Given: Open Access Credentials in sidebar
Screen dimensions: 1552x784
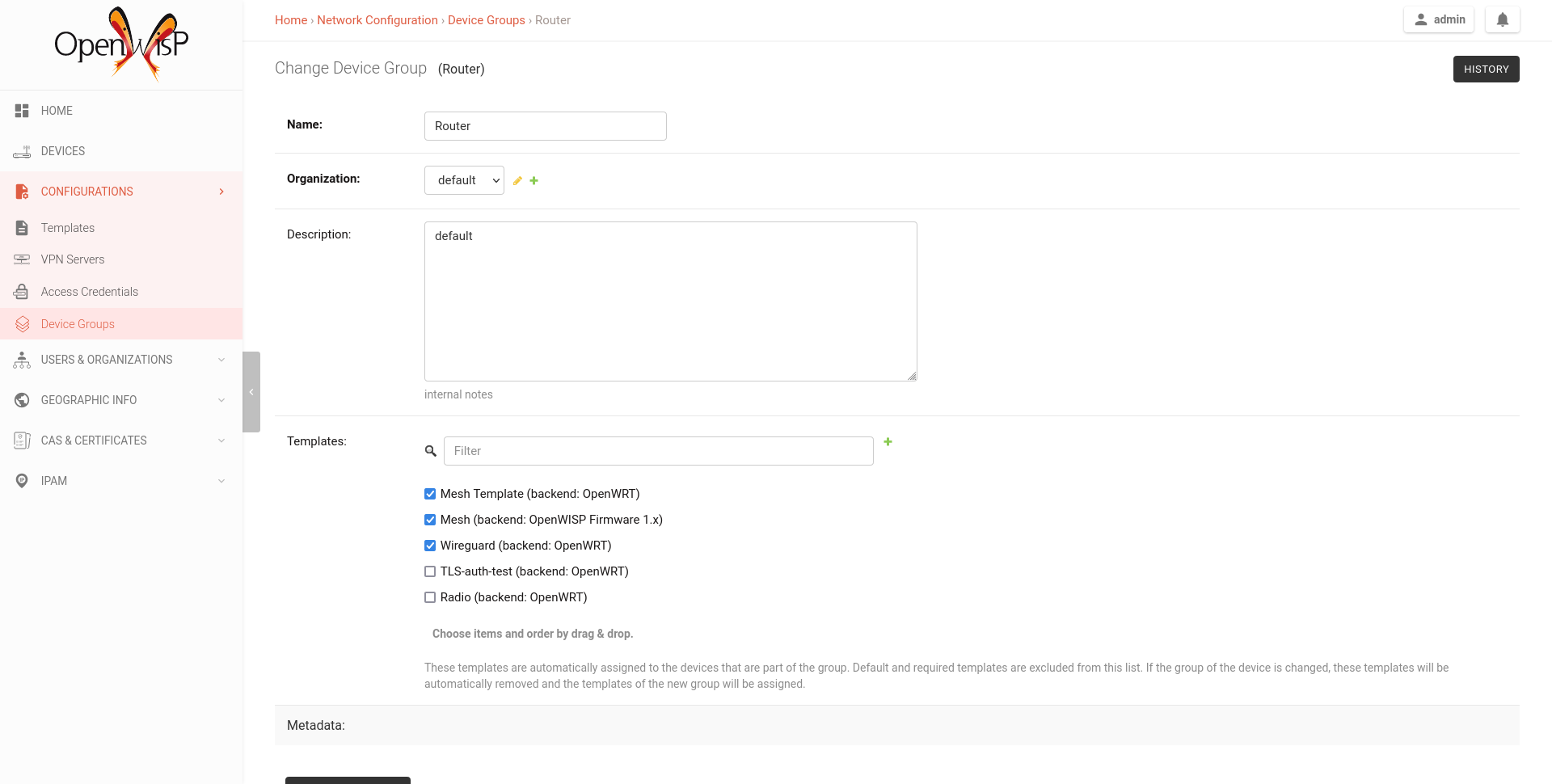Looking at the screenshot, I should (121, 292).
